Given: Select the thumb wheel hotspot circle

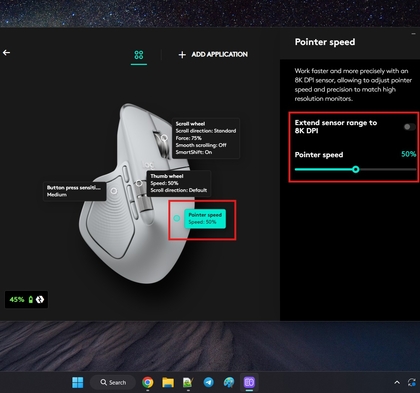Looking at the screenshot, I should click(x=139, y=183).
